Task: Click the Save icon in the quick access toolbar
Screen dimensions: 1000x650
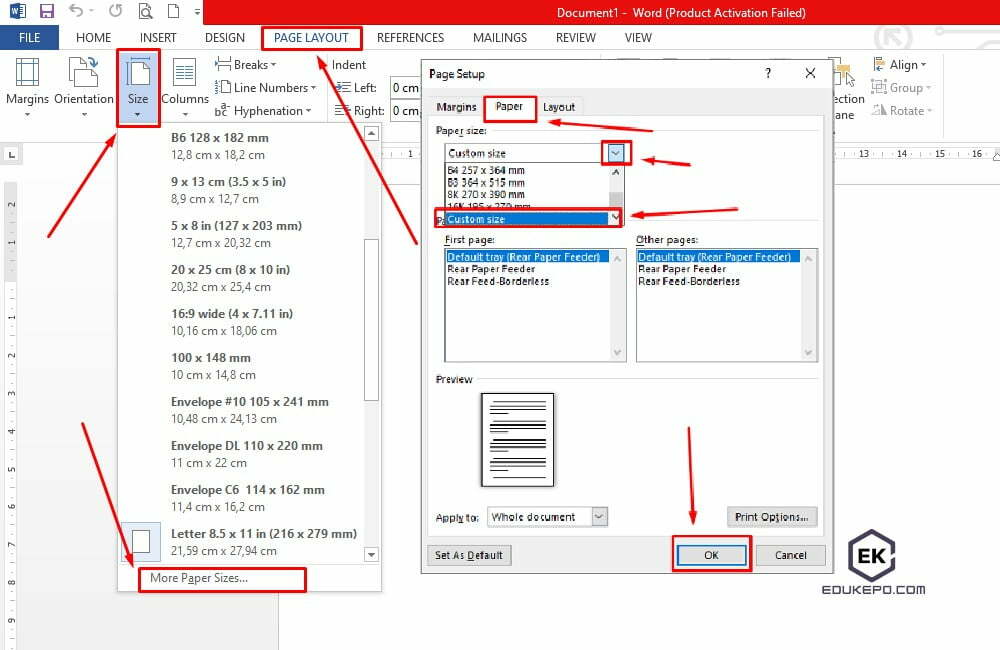Action: 47,11
